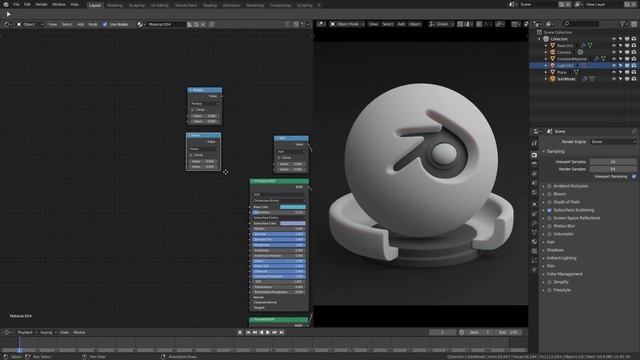The width and height of the screenshot is (640, 360).
Task: Open the timeline Playback dropdown
Action: 27,333
